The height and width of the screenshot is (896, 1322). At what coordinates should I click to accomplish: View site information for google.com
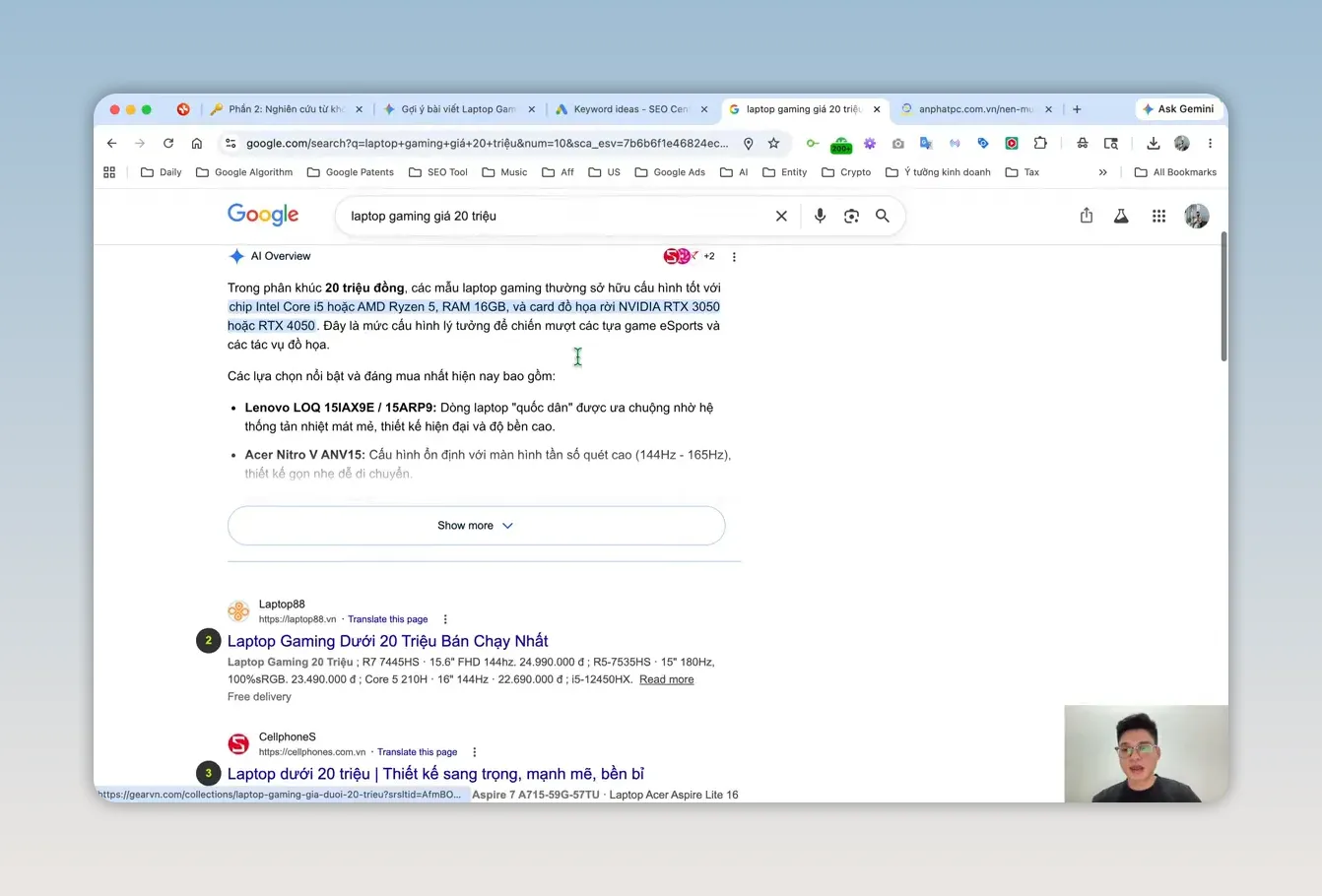pyautogui.click(x=231, y=144)
